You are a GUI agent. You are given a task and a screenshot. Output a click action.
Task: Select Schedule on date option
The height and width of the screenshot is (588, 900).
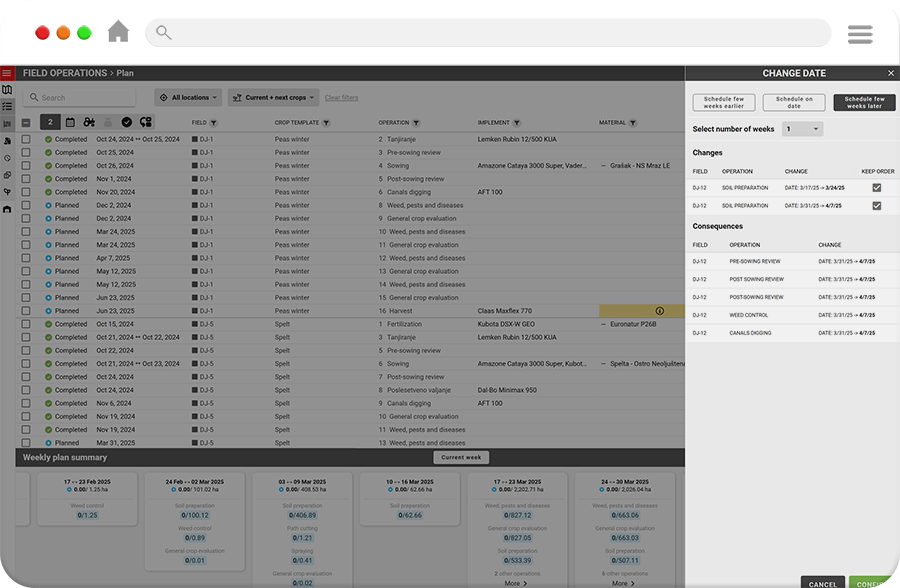pos(794,102)
